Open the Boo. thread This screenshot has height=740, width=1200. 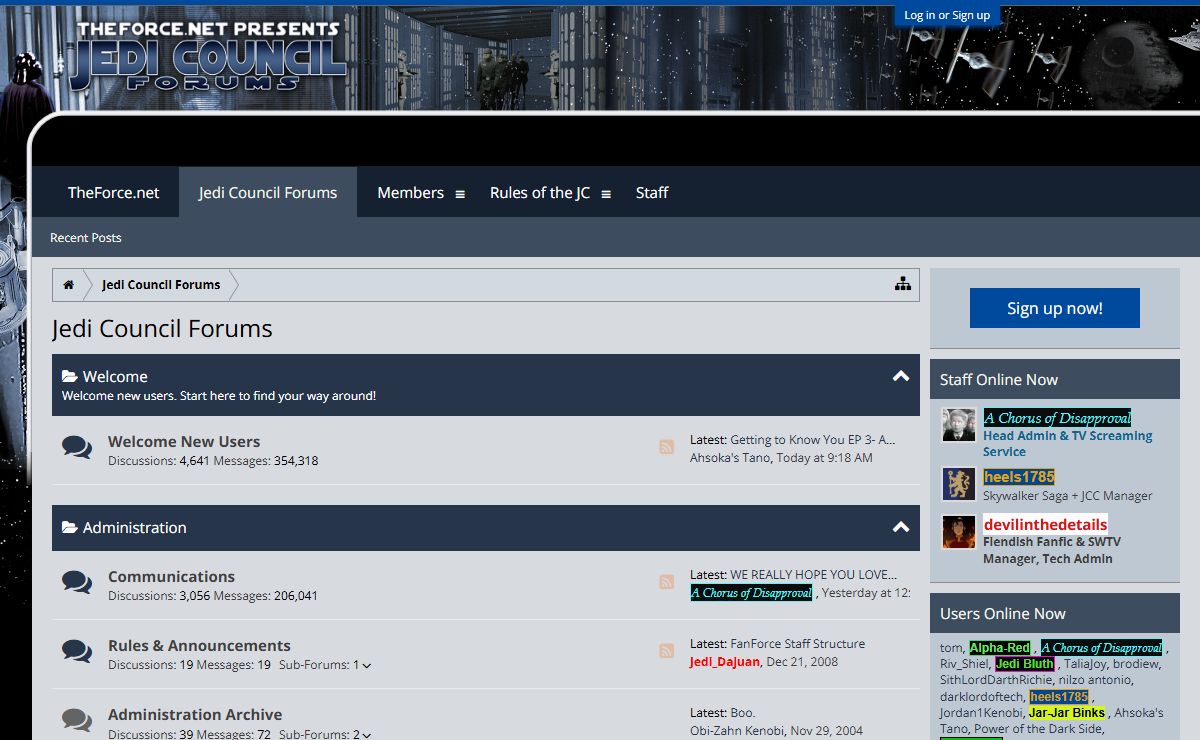coord(743,712)
